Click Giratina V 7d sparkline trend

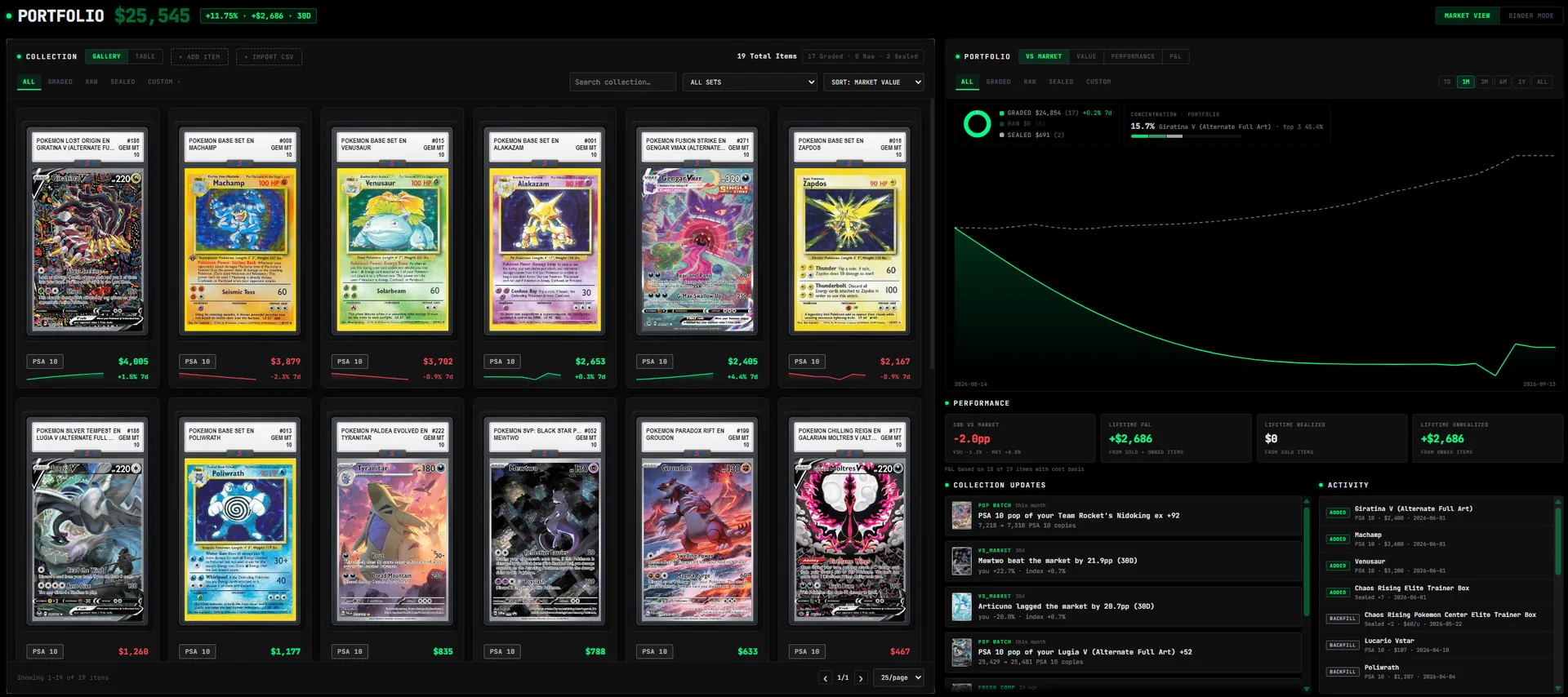65,377
